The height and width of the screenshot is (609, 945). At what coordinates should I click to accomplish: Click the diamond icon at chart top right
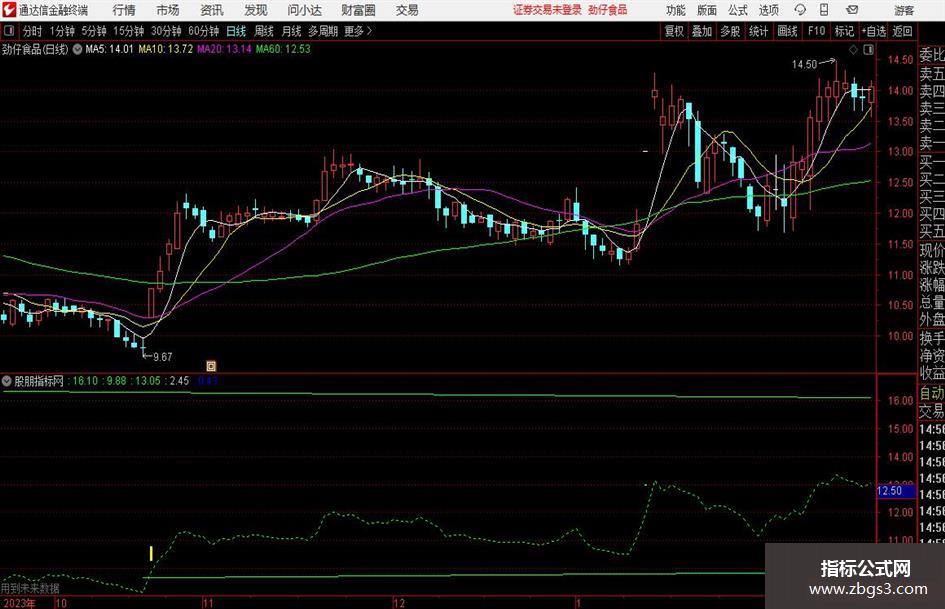[x=853, y=50]
